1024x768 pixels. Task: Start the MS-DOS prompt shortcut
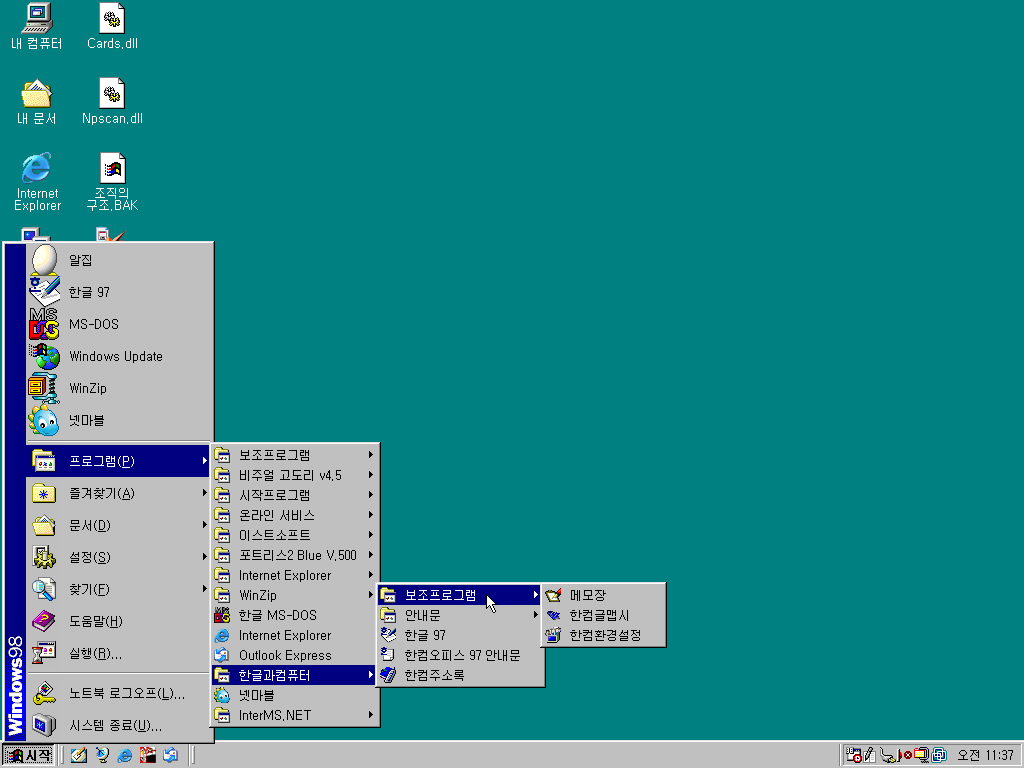120,324
